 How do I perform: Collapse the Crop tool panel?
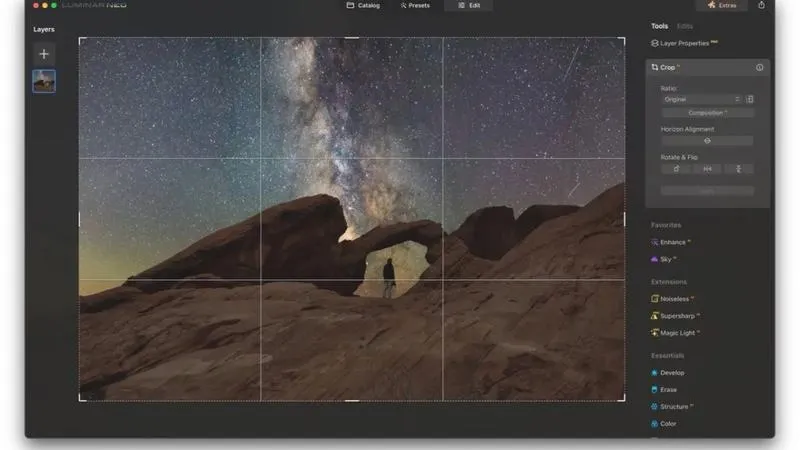tap(666, 67)
